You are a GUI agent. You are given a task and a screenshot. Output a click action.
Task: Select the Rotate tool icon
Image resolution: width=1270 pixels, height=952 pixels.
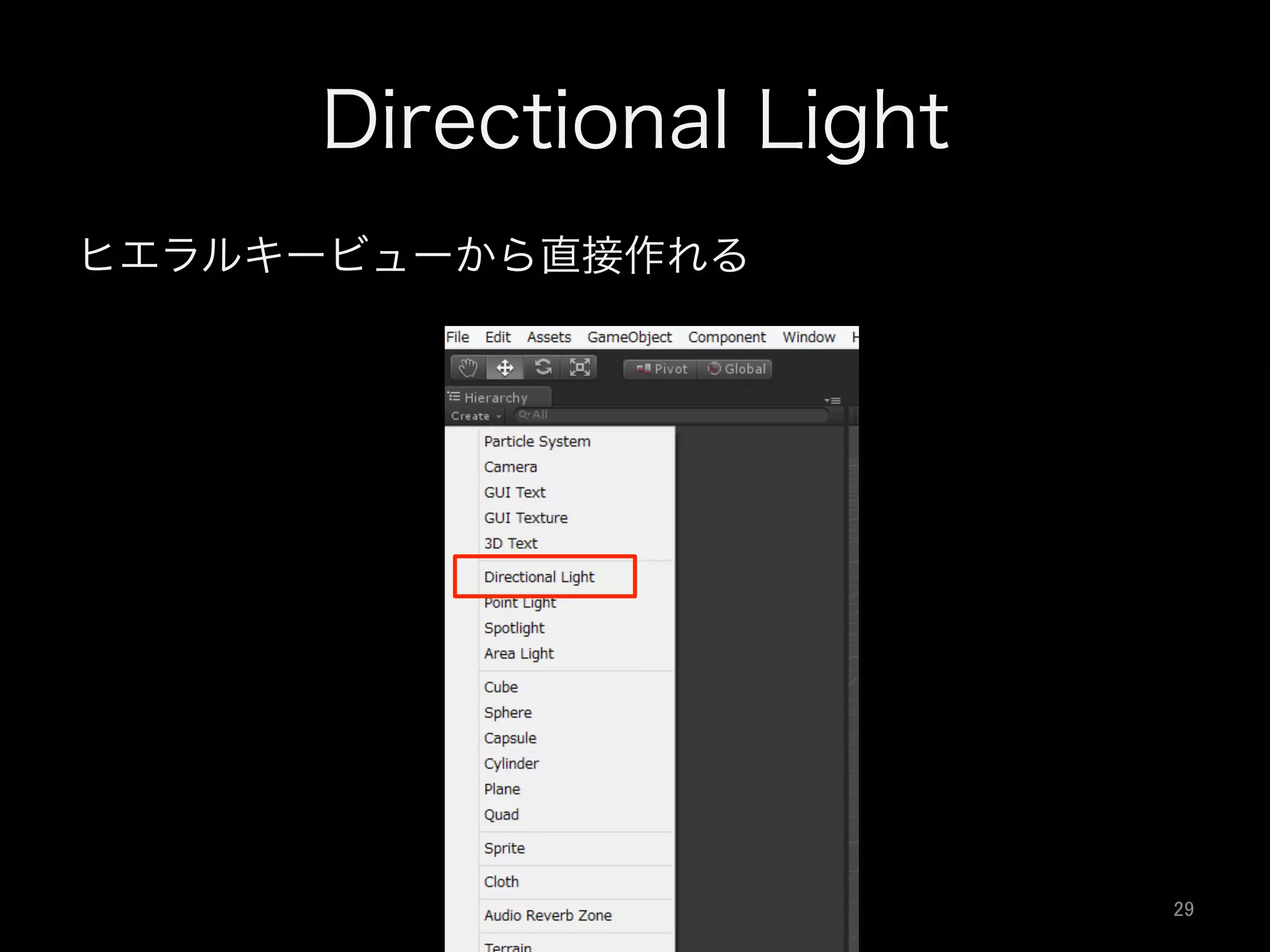(x=543, y=368)
